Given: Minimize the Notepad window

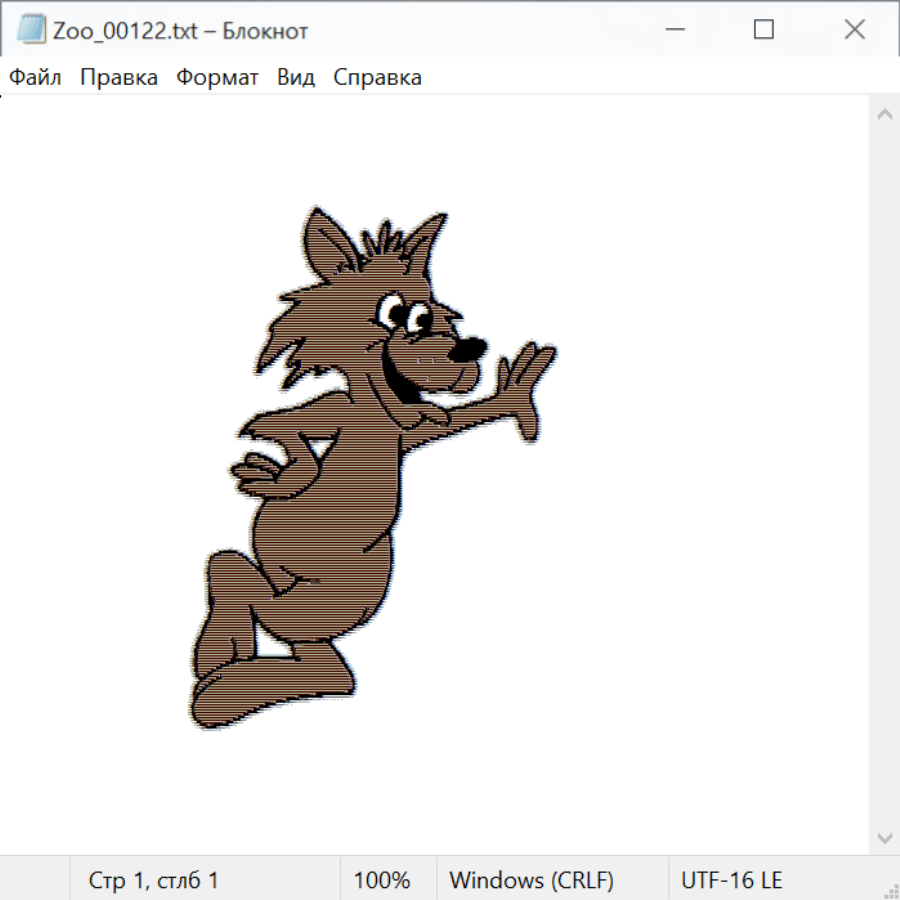Looking at the screenshot, I should (674, 30).
